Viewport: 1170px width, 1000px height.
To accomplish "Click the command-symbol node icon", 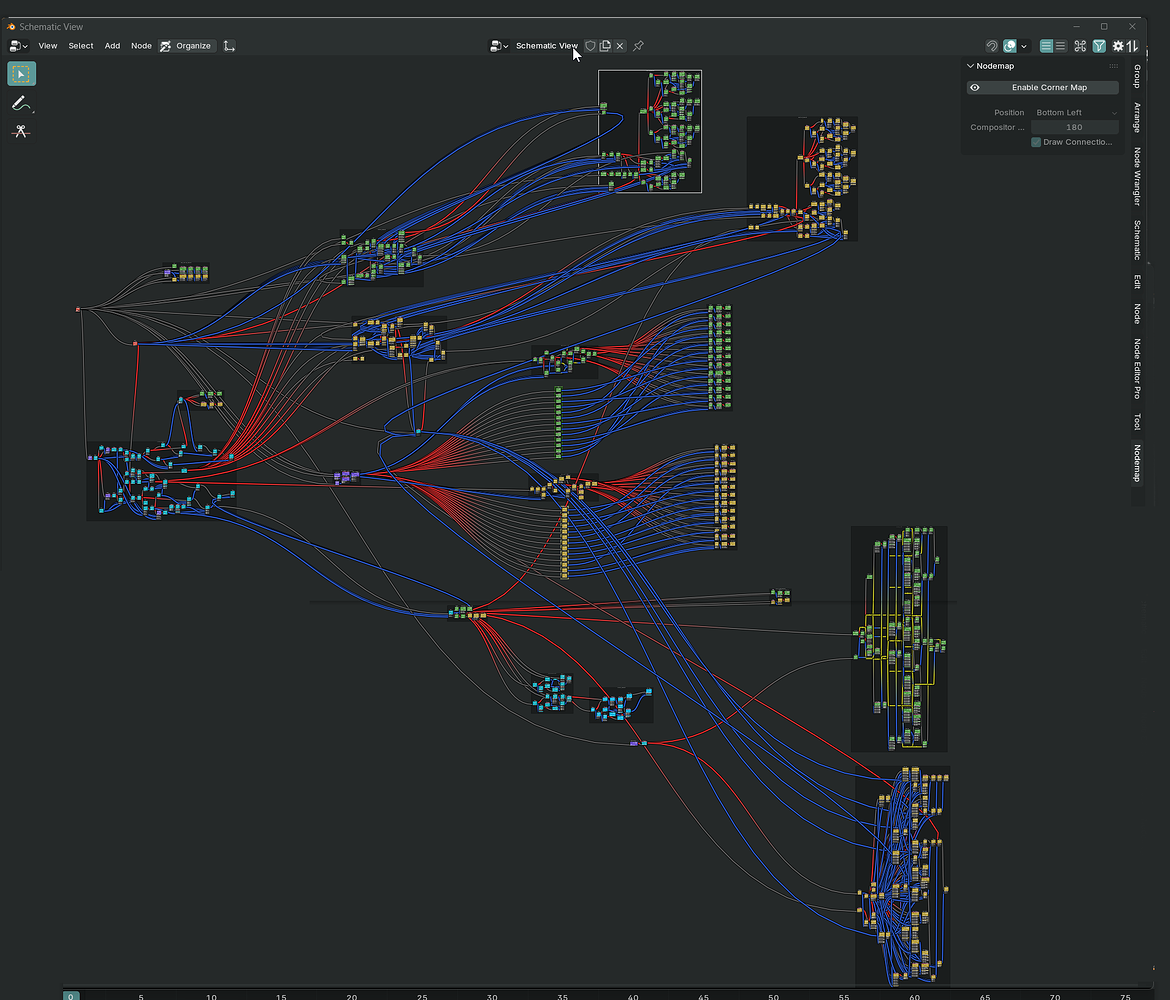I will (x=1080, y=46).
